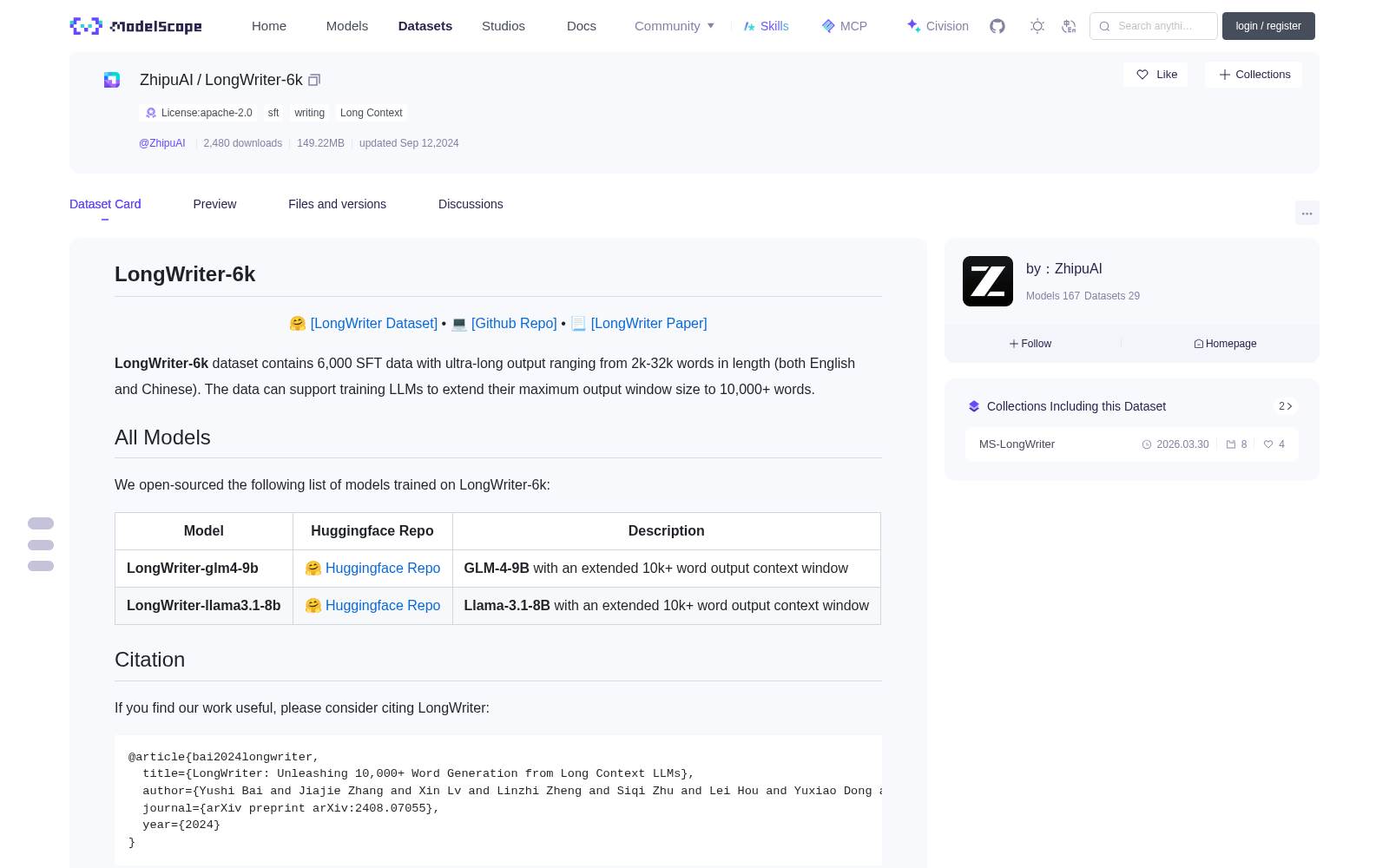This screenshot has height=868, width=1389.
Task: Open the [LongWriter Paper] link
Action: pyautogui.click(x=648, y=323)
